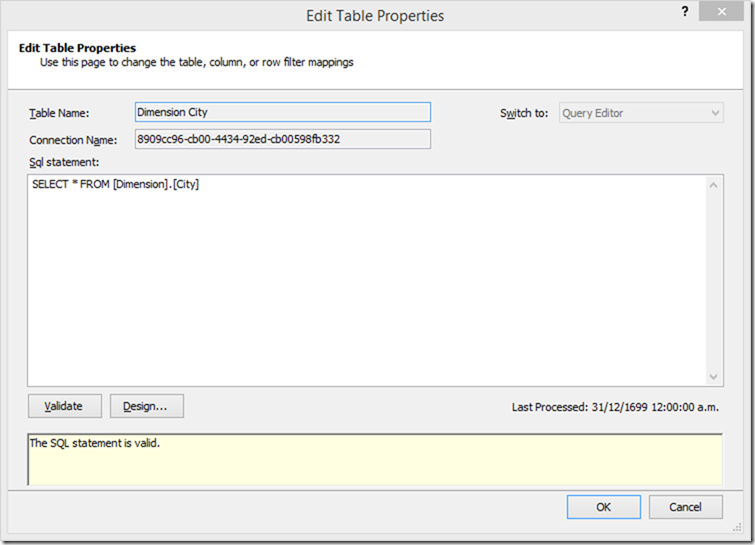Viewport: 755px width, 545px height.
Task: Click inside the Sql statement text area
Action: [367, 280]
